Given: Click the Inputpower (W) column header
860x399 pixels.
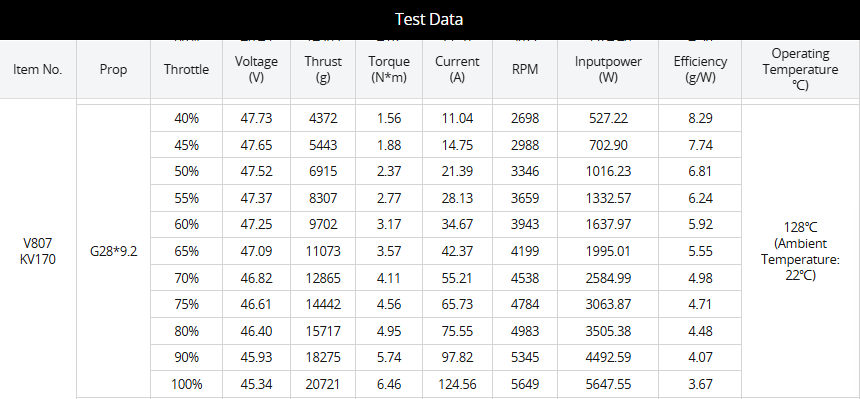Looking at the screenshot, I should 608,70.
